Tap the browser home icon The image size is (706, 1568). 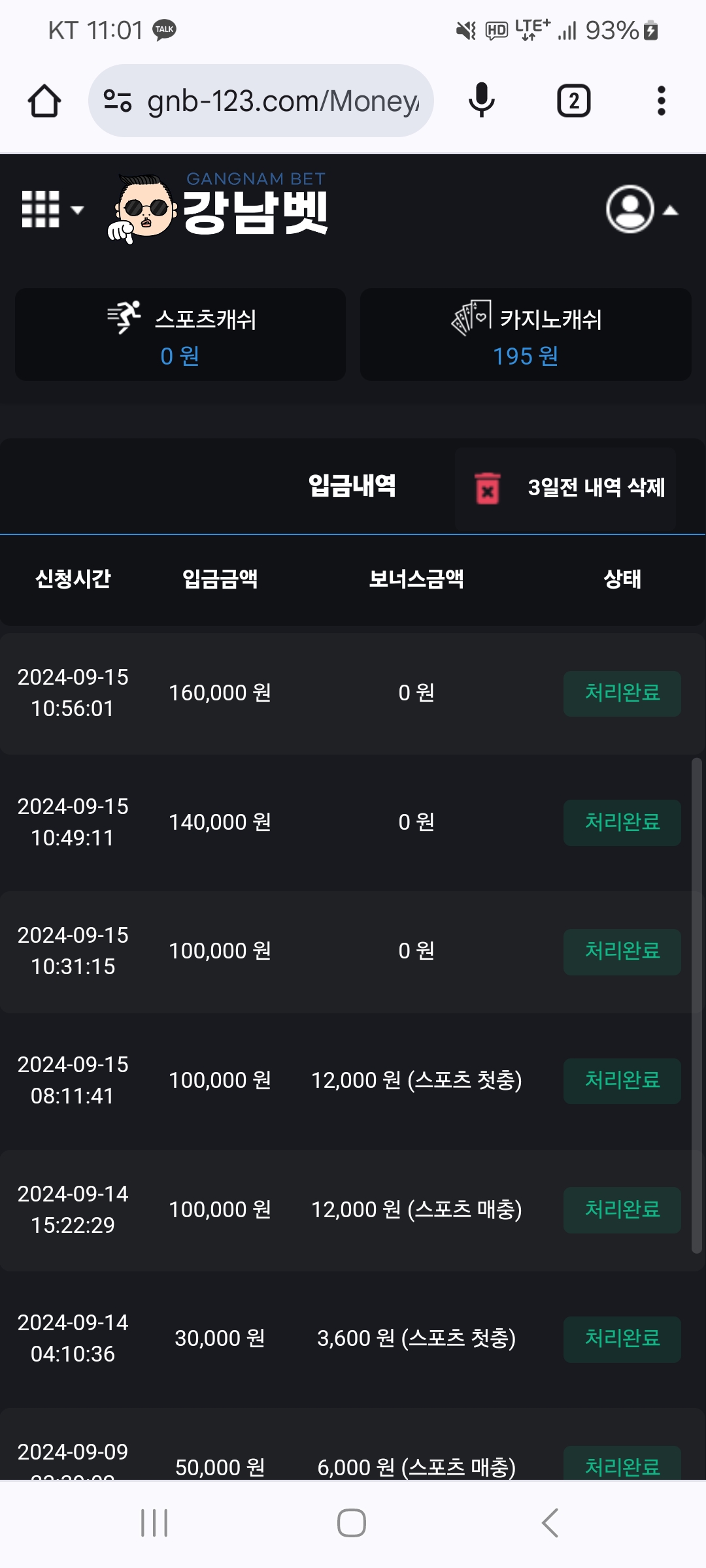coord(44,101)
